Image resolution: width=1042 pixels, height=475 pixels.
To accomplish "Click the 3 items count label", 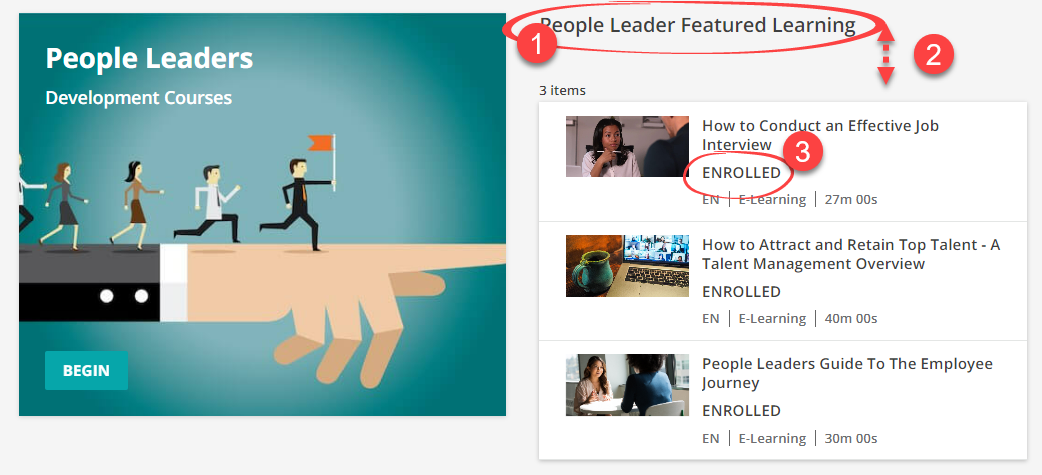I will click(x=562, y=91).
